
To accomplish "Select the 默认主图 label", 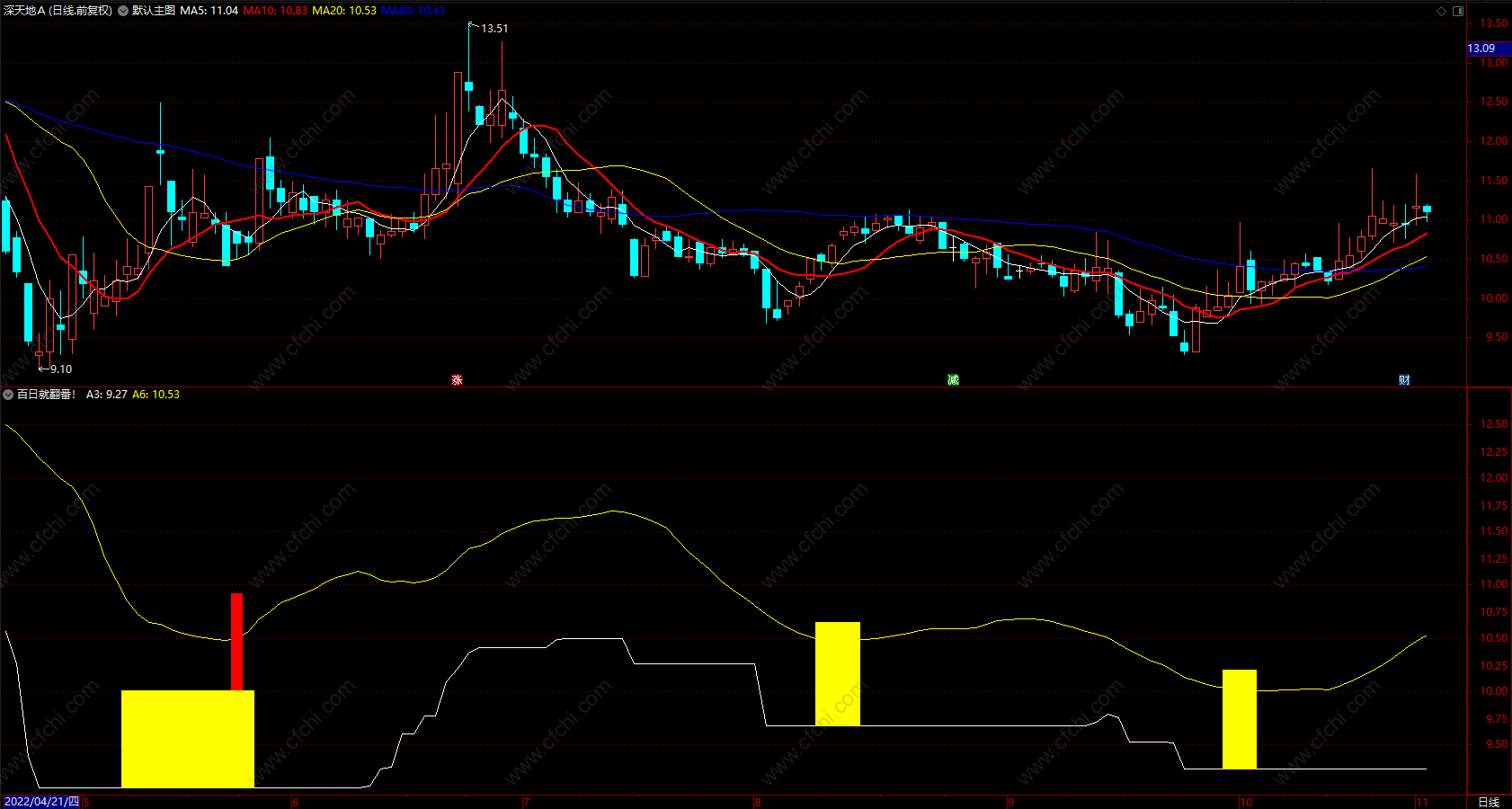I will (154, 11).
